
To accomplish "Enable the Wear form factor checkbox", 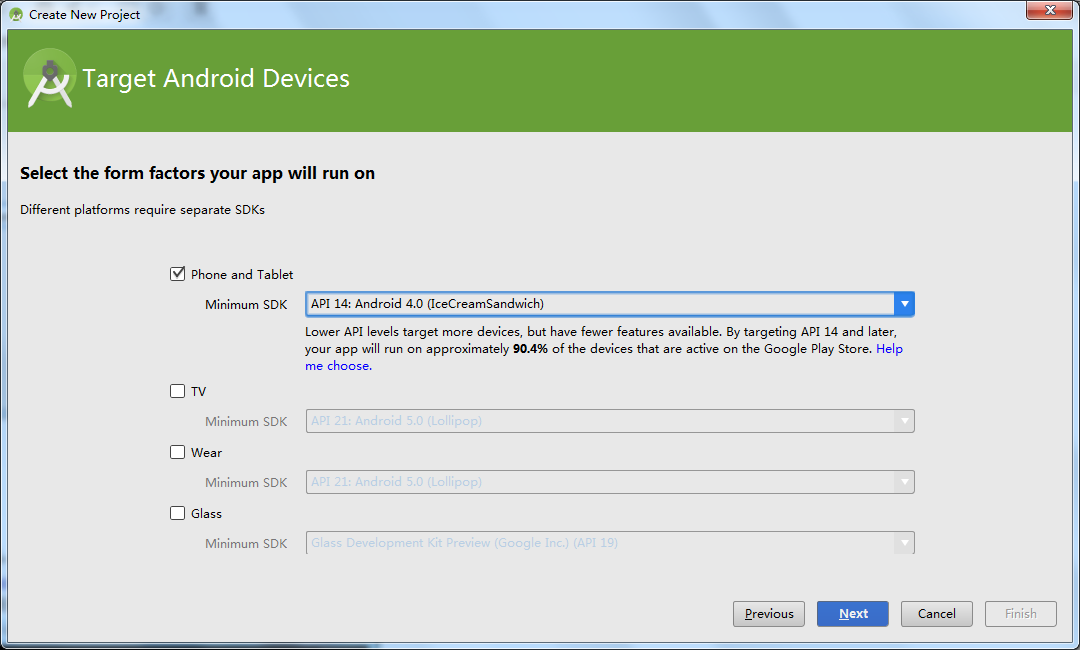I will tap(178, 452).
